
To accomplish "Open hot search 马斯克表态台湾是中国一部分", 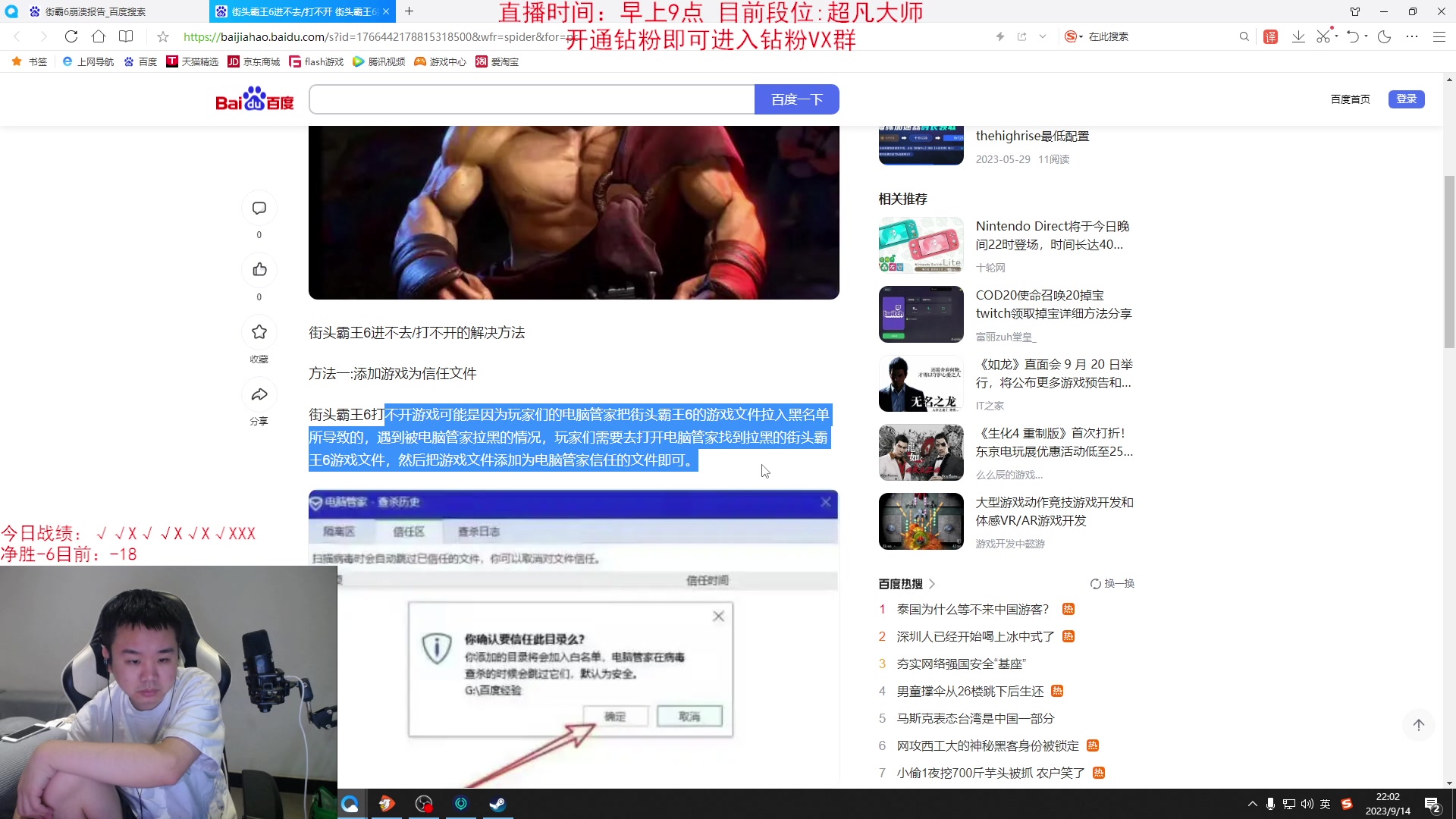I will click(x=976, y=718).
